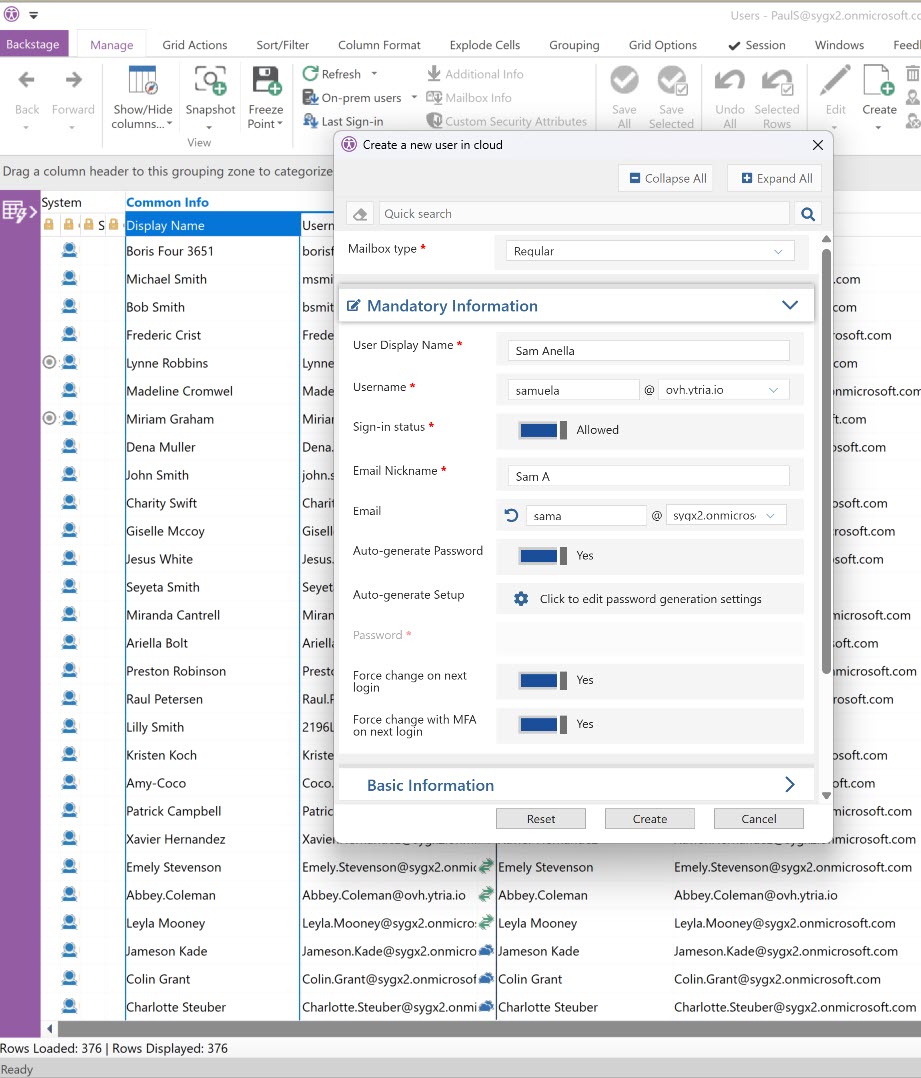This screenshot has height=1078, width=921.
Task: Click the Collapse All button
Action: (x=668, y=179)
